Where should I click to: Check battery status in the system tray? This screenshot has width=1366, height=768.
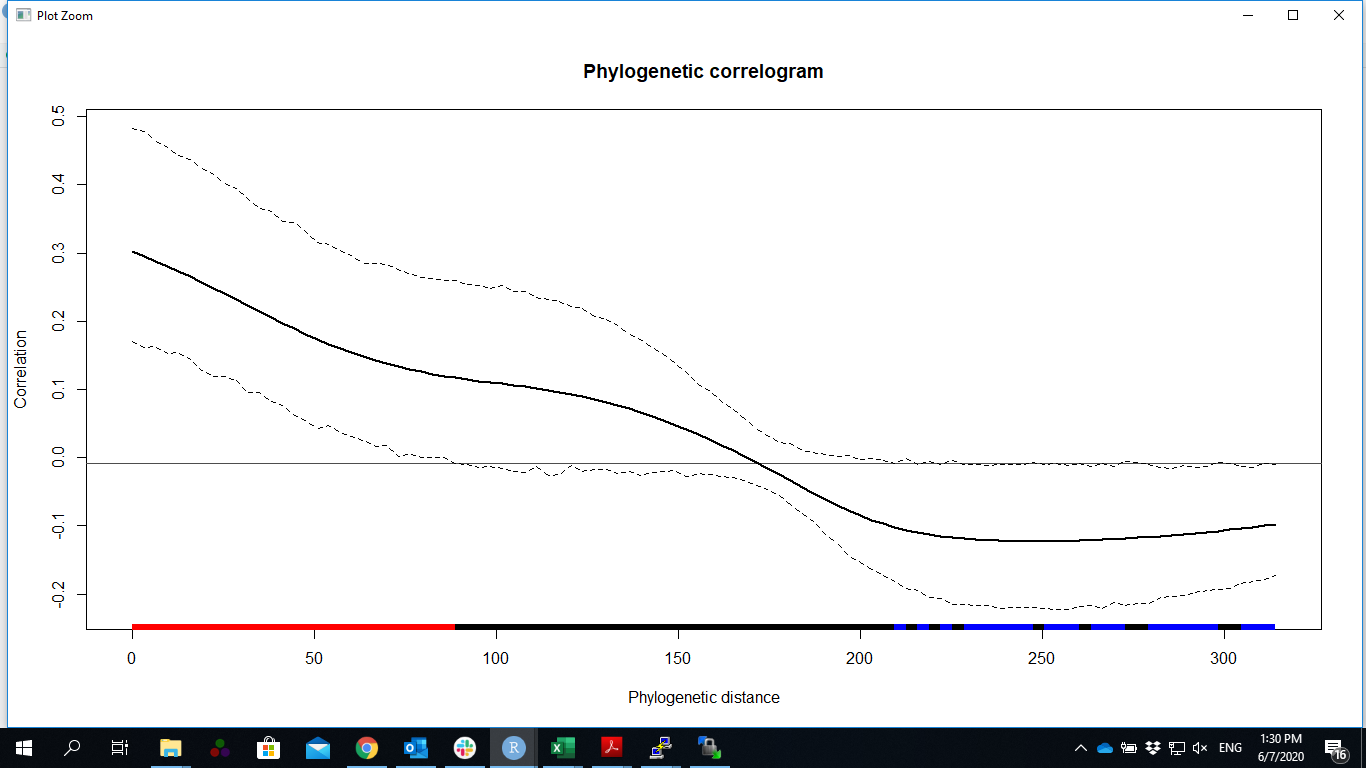point(1129,748)
